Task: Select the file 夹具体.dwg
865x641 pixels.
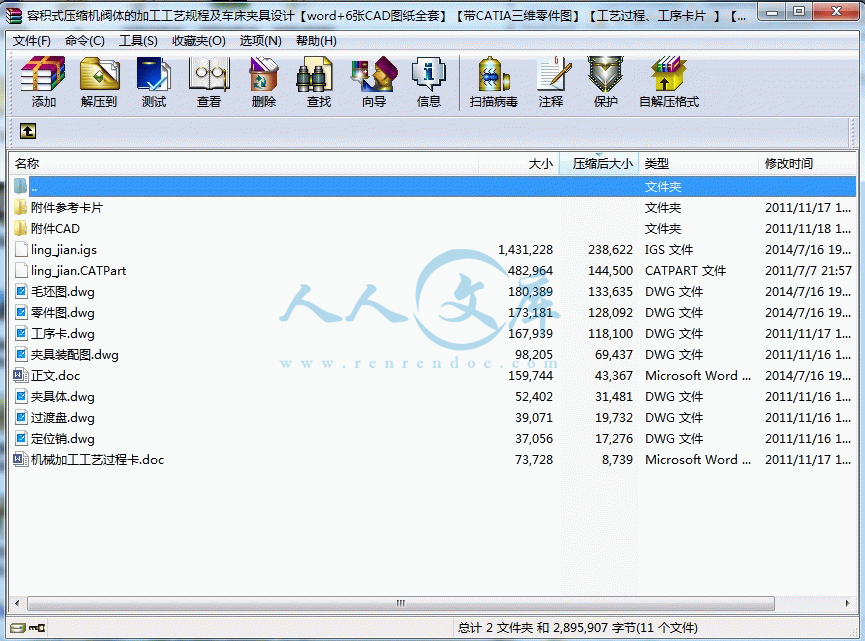Action: point(62,397)
